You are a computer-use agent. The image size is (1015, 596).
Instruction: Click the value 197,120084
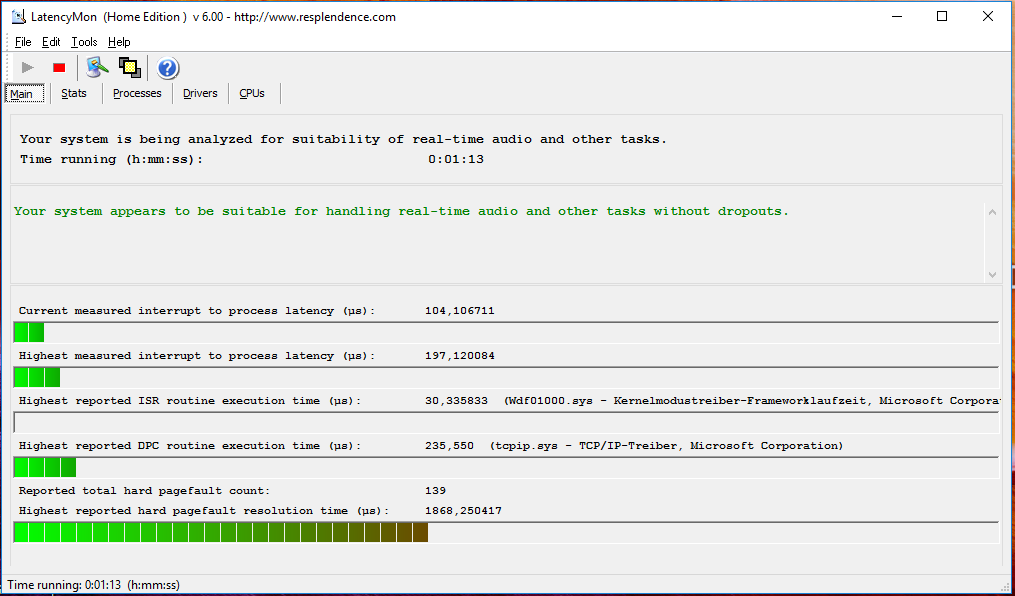(460, 356)
